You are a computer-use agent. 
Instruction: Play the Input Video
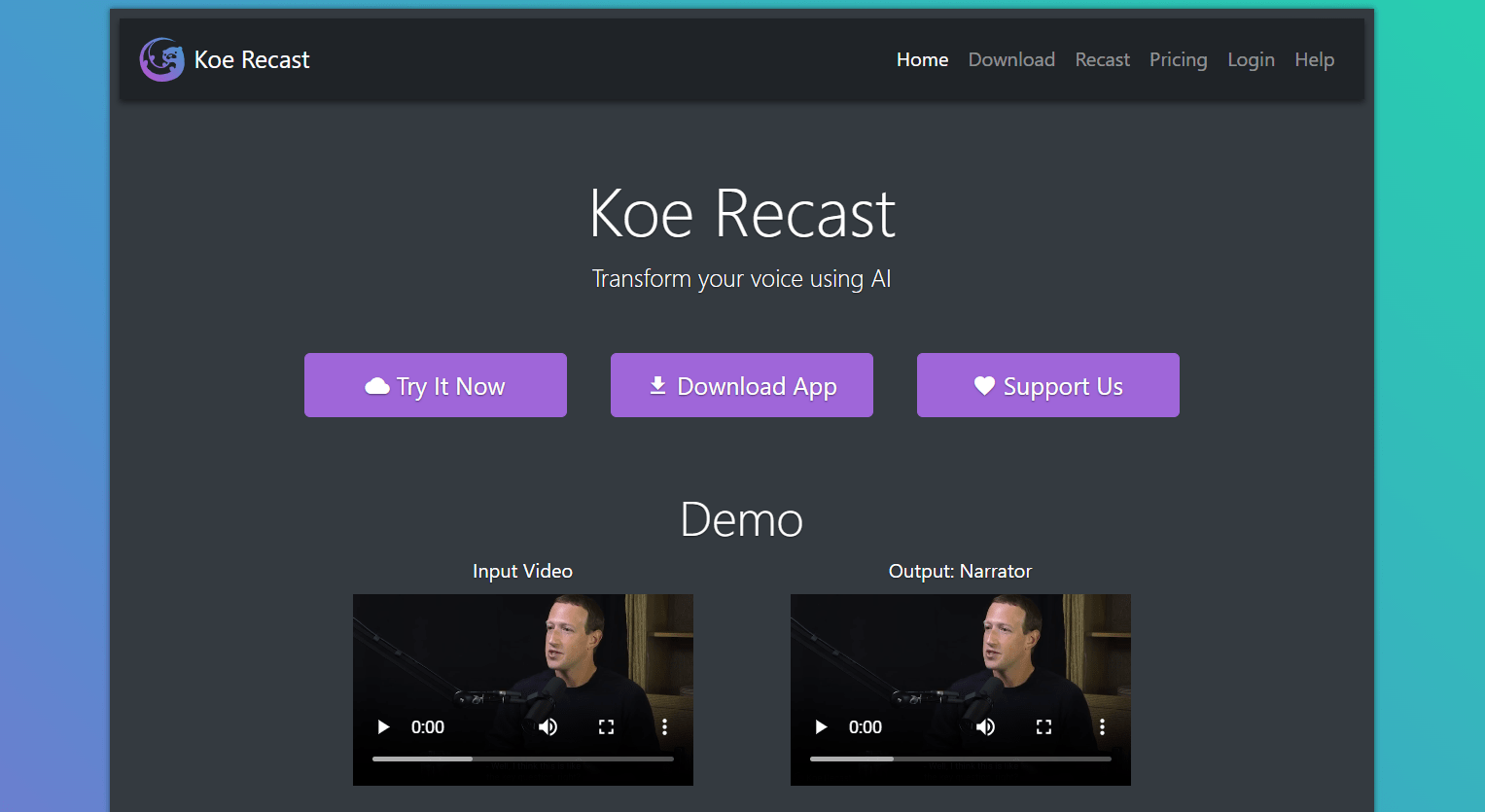click(x=383, y=726)
